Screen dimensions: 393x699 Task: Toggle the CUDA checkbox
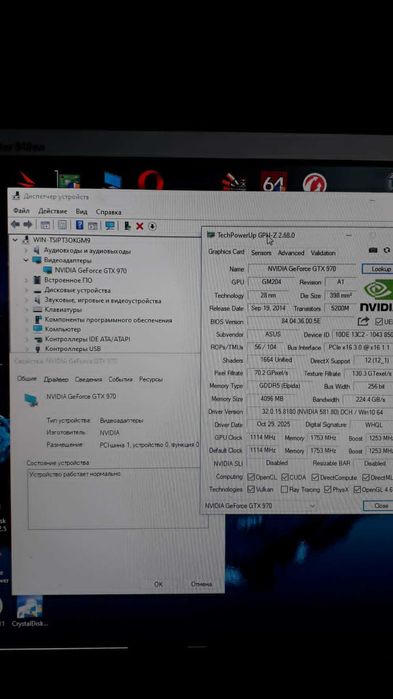(x=285, y=477)
